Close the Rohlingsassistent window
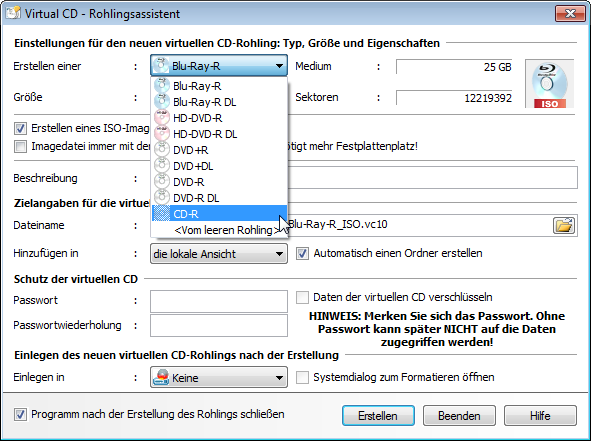Image resolution: width=591 pixels, height=441 pixels. [x=571, y=14]
